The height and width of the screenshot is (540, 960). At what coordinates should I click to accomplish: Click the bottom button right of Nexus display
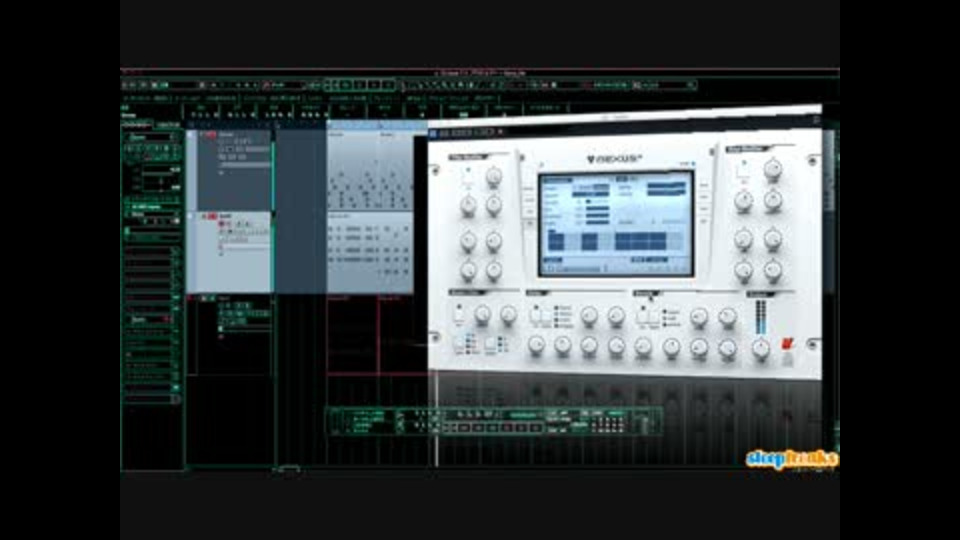(x=703, y=220)
